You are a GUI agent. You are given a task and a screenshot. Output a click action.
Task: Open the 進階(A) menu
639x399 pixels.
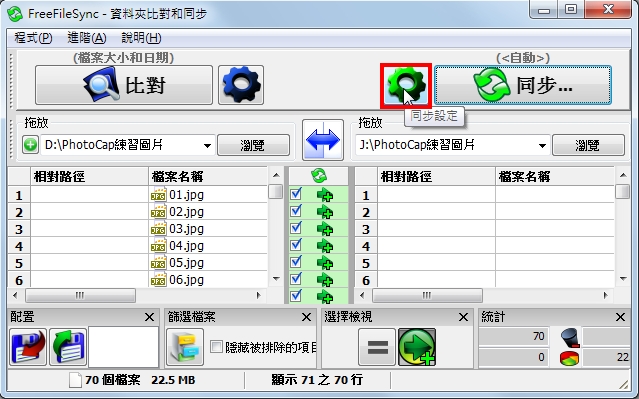tap(87, 38)
